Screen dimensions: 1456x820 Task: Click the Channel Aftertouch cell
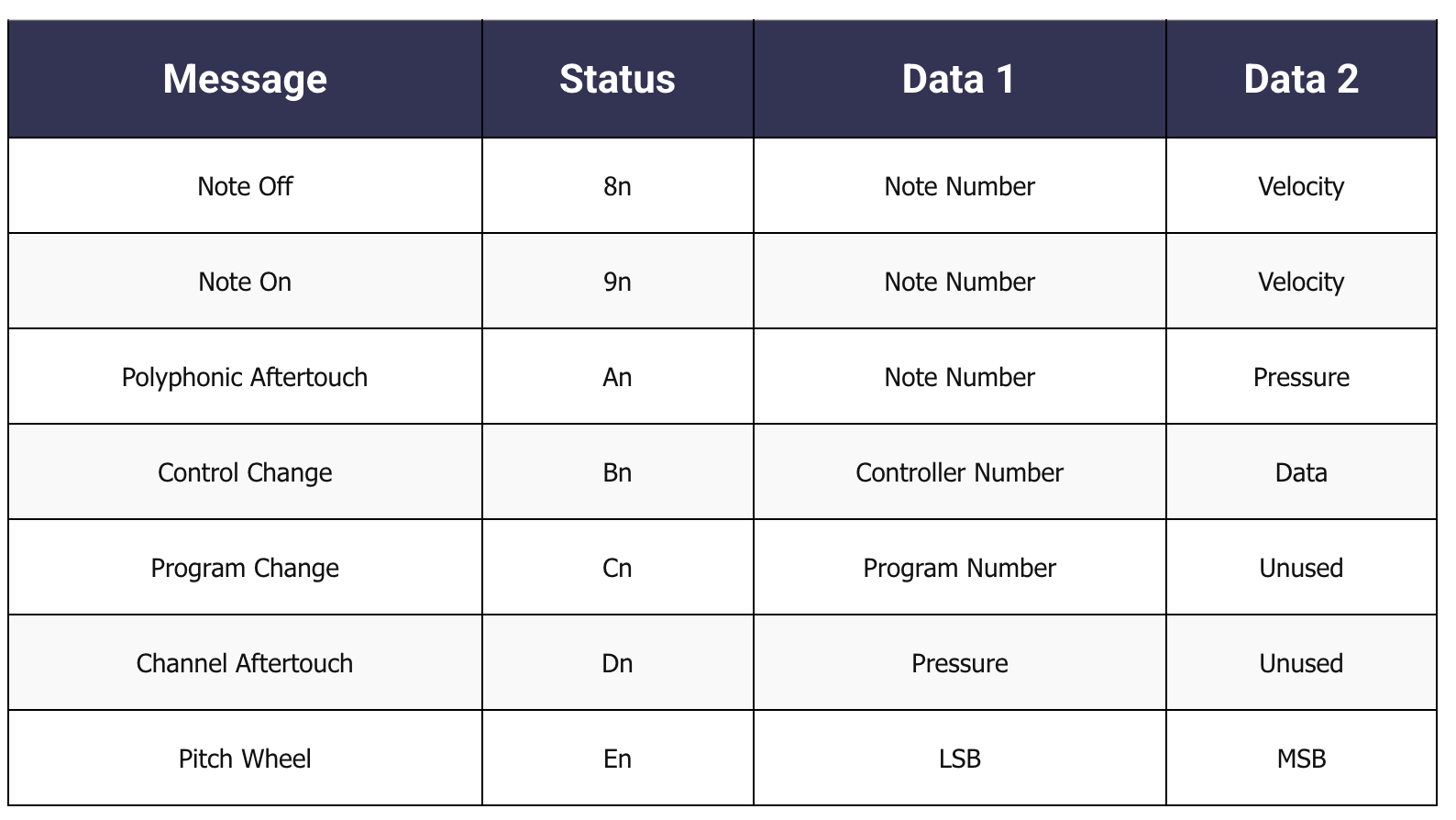[x=245, y=663]
